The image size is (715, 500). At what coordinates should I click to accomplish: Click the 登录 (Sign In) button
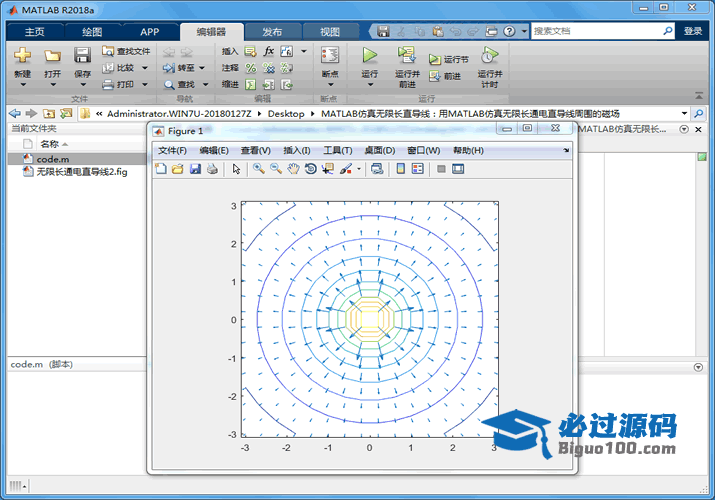(x=693, y=31)
